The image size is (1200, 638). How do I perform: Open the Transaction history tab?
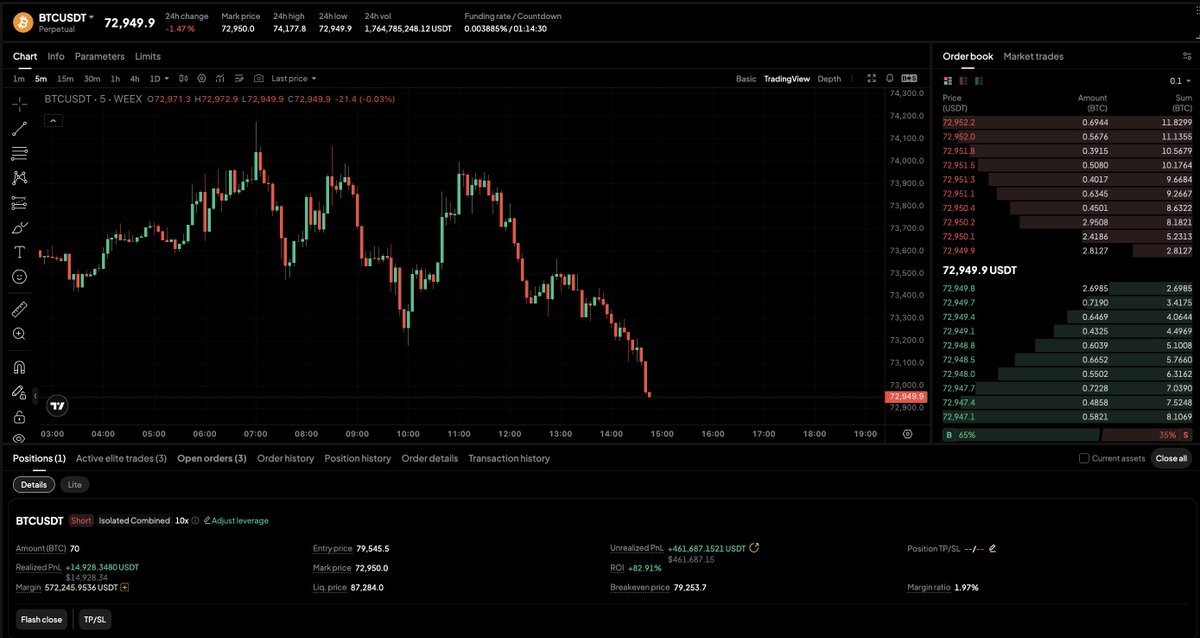point(509,458)
